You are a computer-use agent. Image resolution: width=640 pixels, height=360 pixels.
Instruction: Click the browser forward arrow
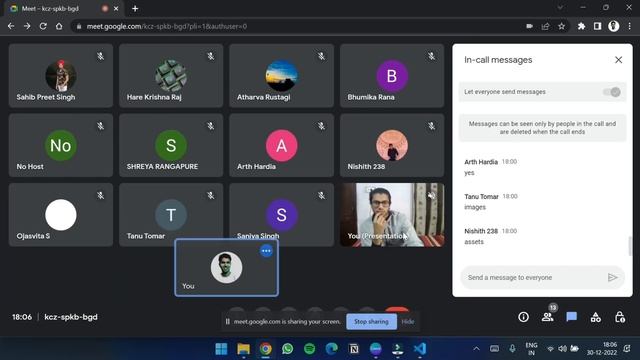click(x=27, y=26)
